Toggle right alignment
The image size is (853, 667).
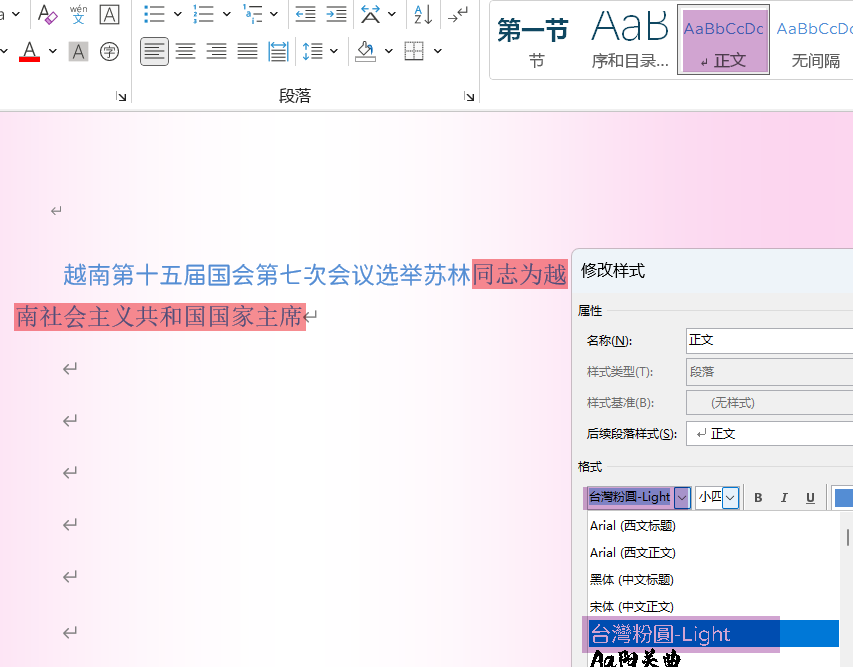pyautogui.click(x=217, y=52)
